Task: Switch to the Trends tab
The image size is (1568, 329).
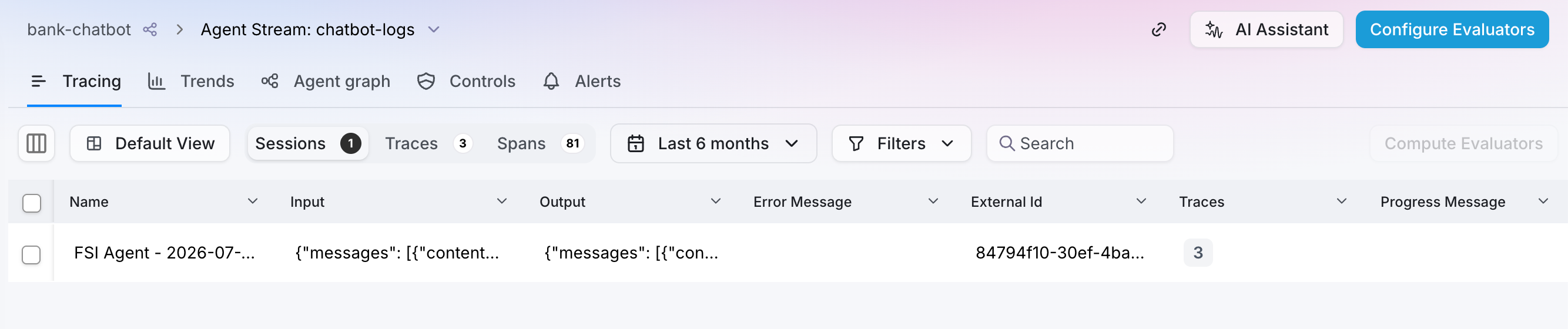Action: pos(191,81)
